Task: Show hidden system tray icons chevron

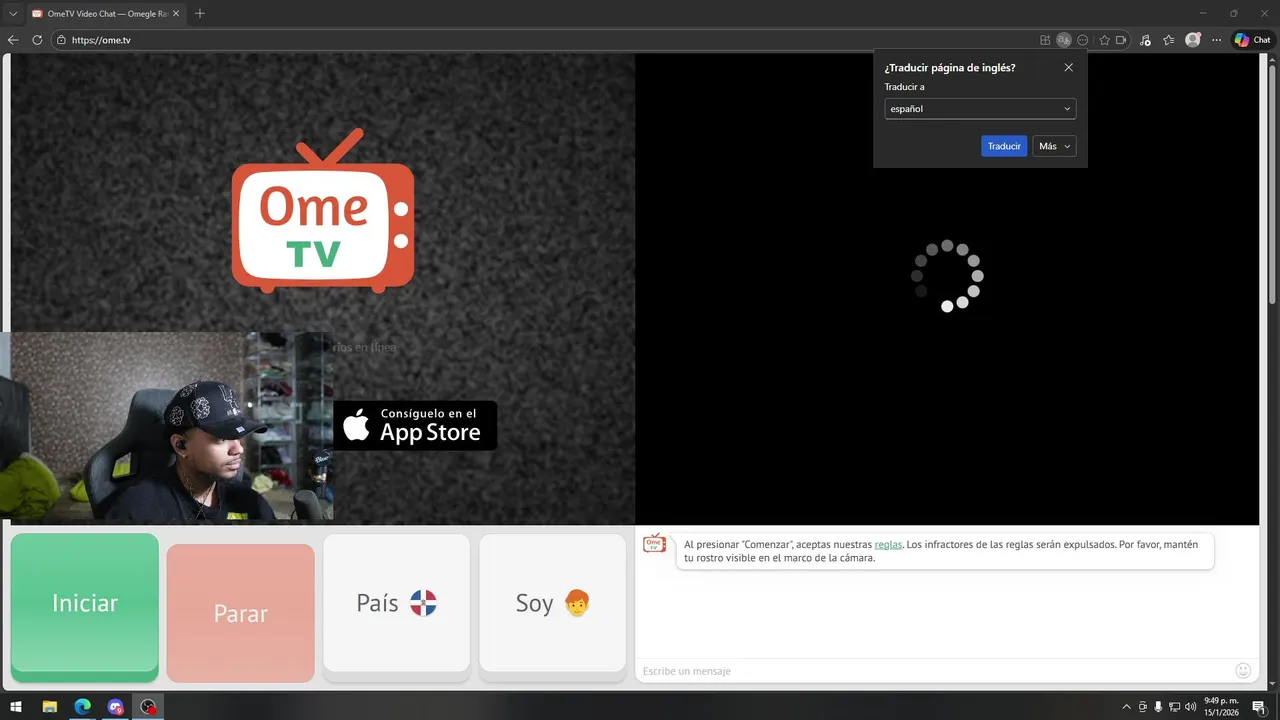Action: [x=1127, y=707]
